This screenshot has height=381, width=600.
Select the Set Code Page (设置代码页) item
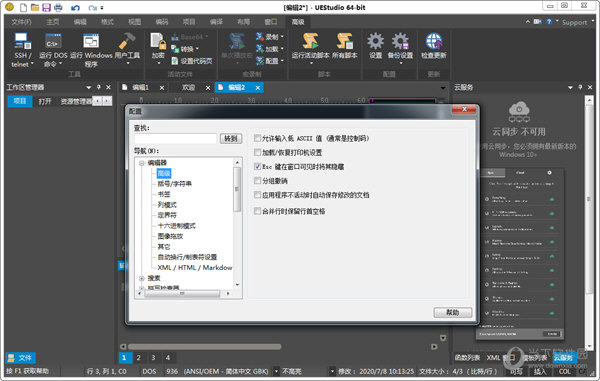[x=191, y=61]
